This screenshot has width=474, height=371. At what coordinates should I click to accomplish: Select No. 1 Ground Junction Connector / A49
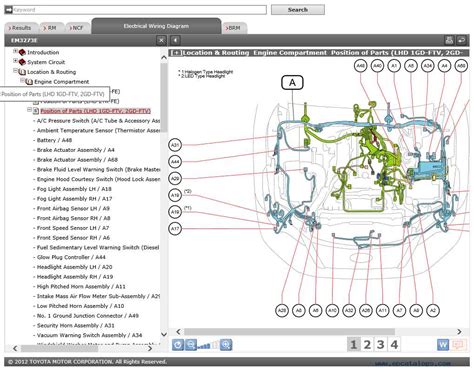88,316
